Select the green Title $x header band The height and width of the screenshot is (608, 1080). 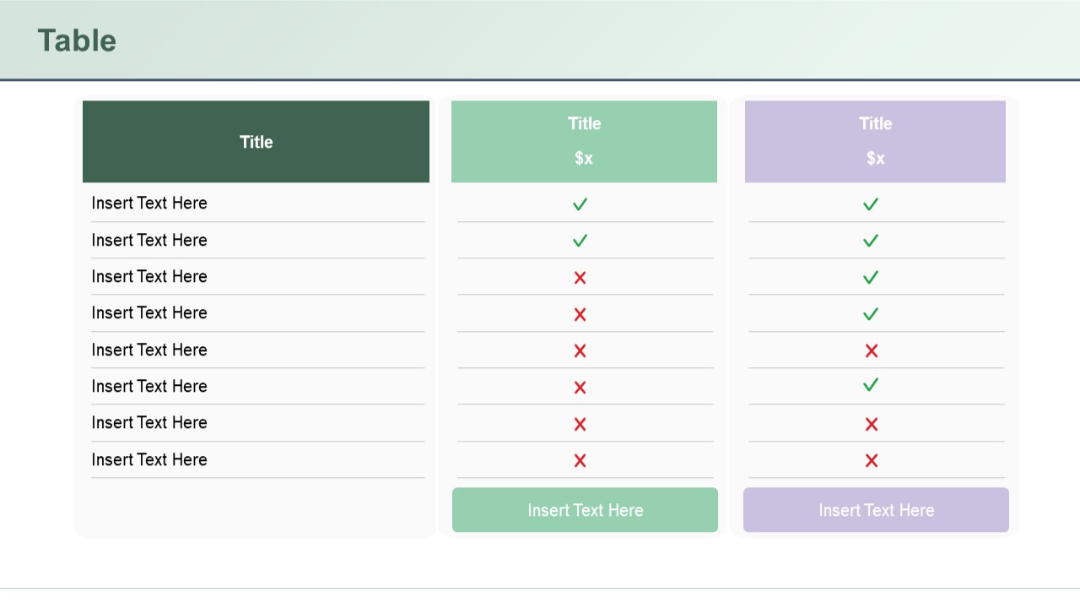pos(584,141)
